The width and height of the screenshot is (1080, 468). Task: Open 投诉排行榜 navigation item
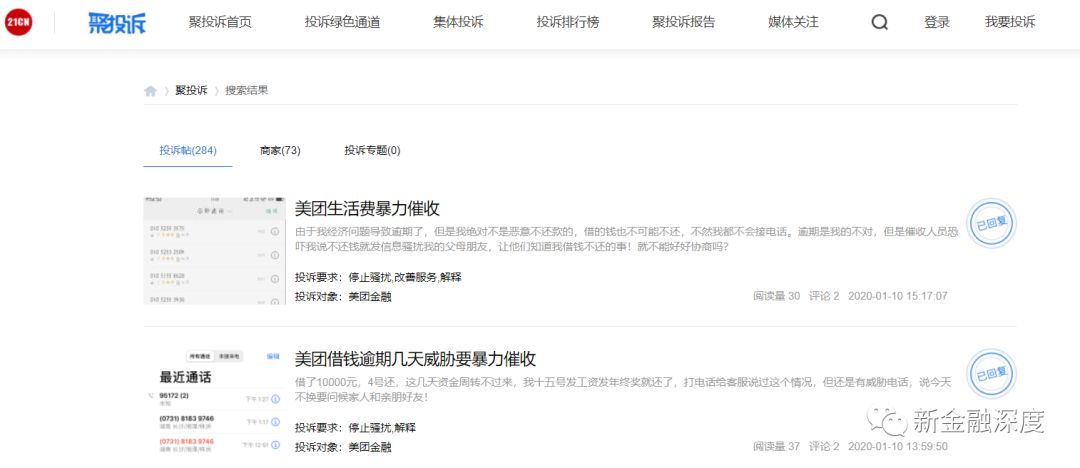pyautogui.click(x=568, y=22)
